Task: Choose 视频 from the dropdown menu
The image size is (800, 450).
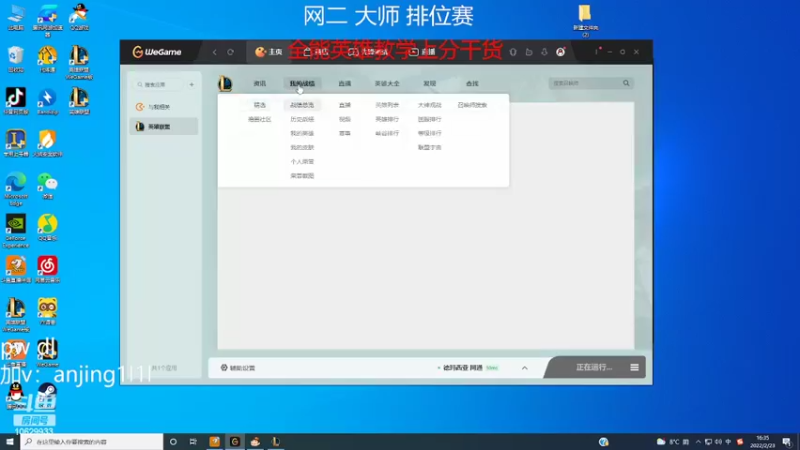Action: 345,119
